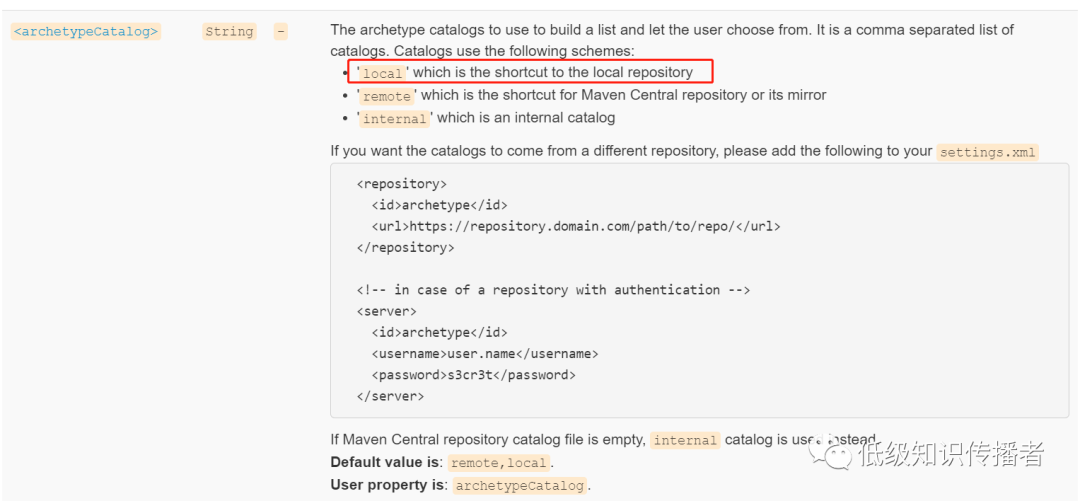Click the <archetypeCatalog> parameter link
The height and width of the screenshot is (501, 1080).
click(85, 31)
